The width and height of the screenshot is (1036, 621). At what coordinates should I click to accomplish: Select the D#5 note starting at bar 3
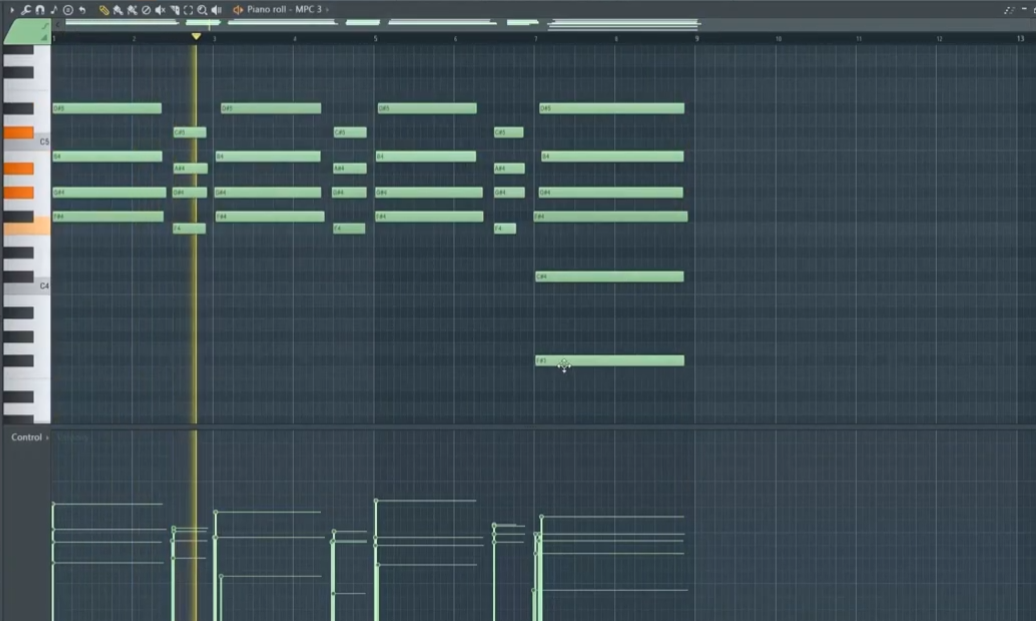(x=271, y=108)
